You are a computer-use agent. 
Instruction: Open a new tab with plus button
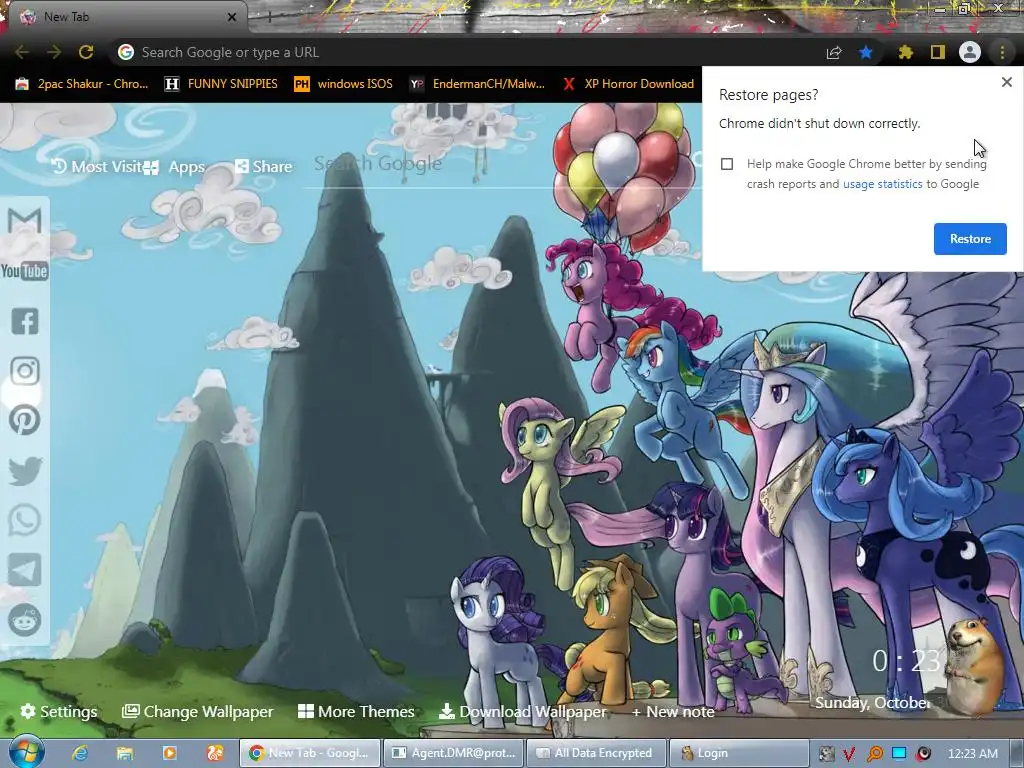[269, 18]
